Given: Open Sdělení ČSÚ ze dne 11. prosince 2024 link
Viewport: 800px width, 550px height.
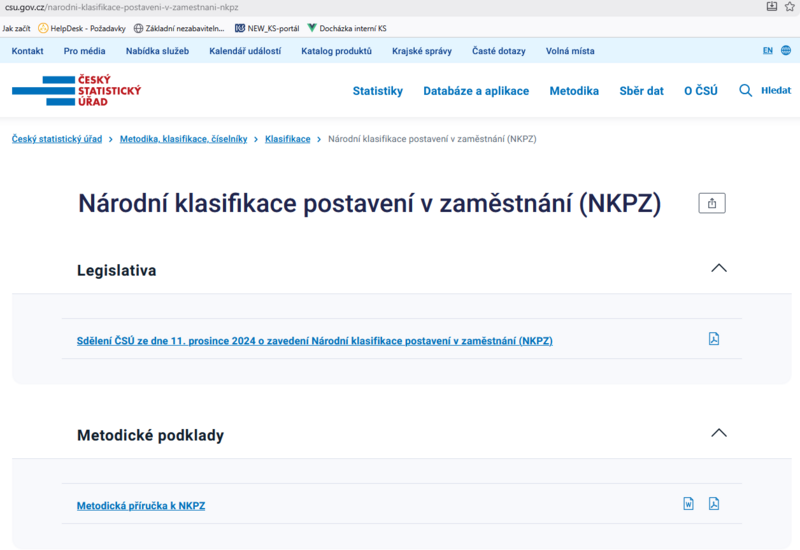Looking at the screenshot, I should 314,341.
